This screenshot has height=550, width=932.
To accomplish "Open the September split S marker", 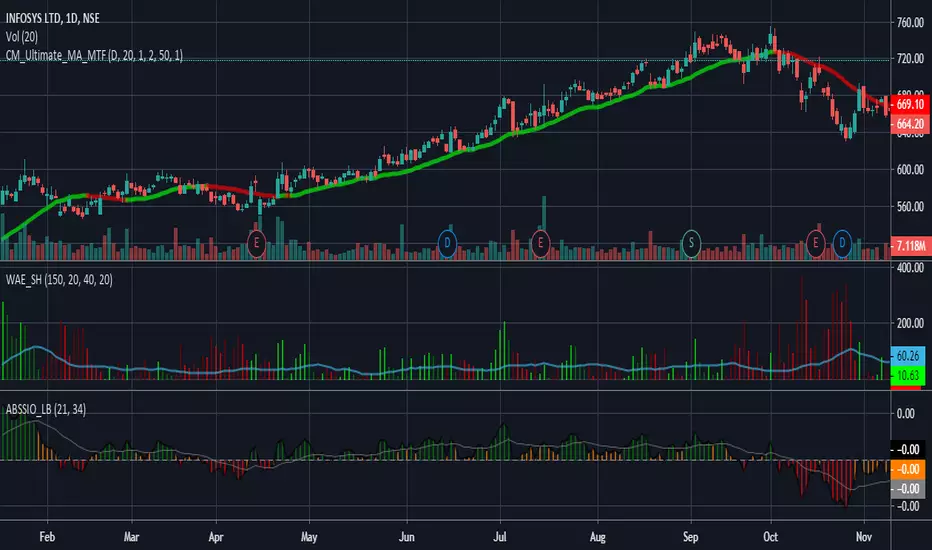I will tap(691, 243).
